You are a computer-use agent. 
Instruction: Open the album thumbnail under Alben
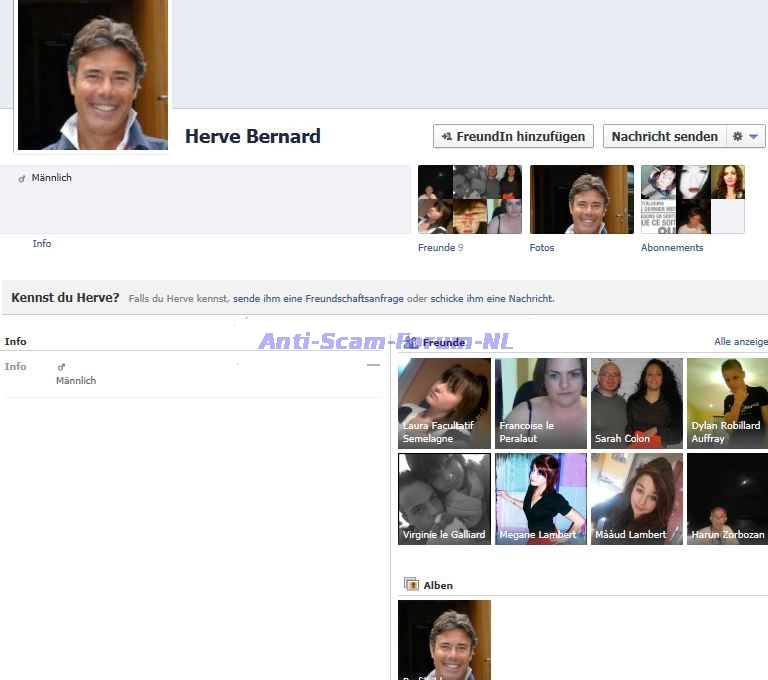(x=444, y=640)
